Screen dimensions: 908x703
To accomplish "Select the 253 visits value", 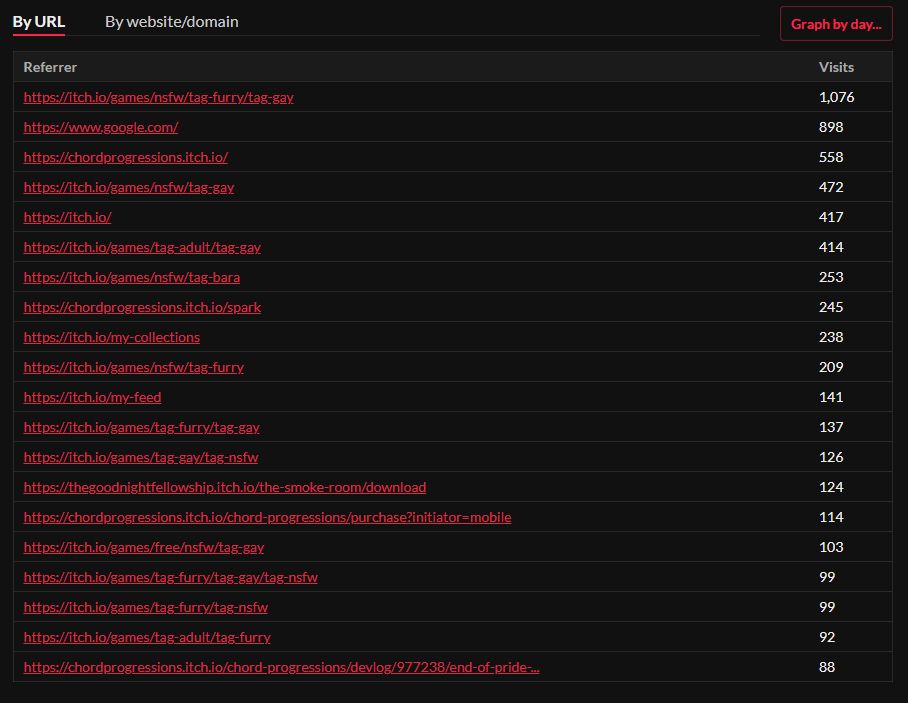I will (831, 277).
